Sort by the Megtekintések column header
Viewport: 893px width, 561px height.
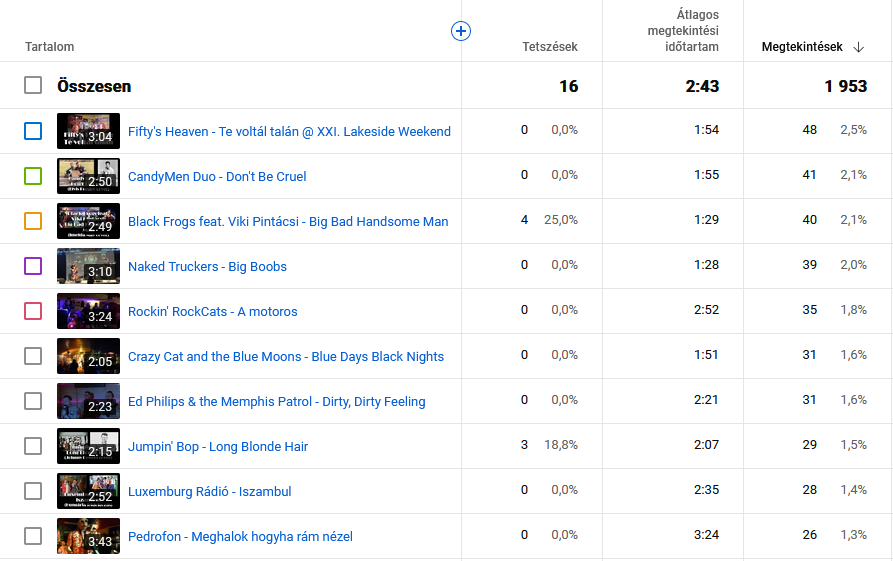[801, 47]
